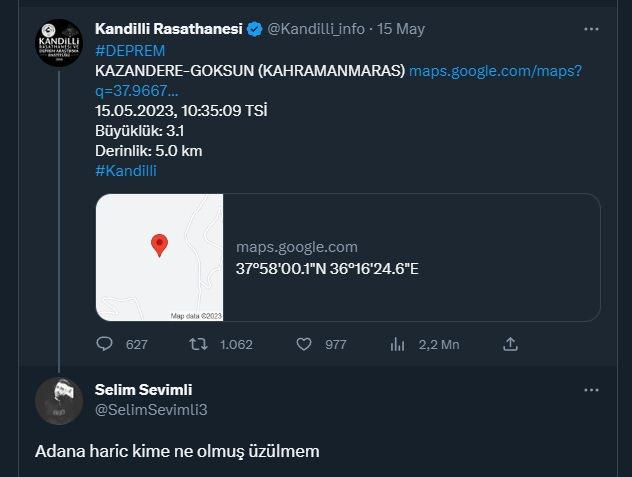Open the #DEPREM hashtag

coord(130,51)
